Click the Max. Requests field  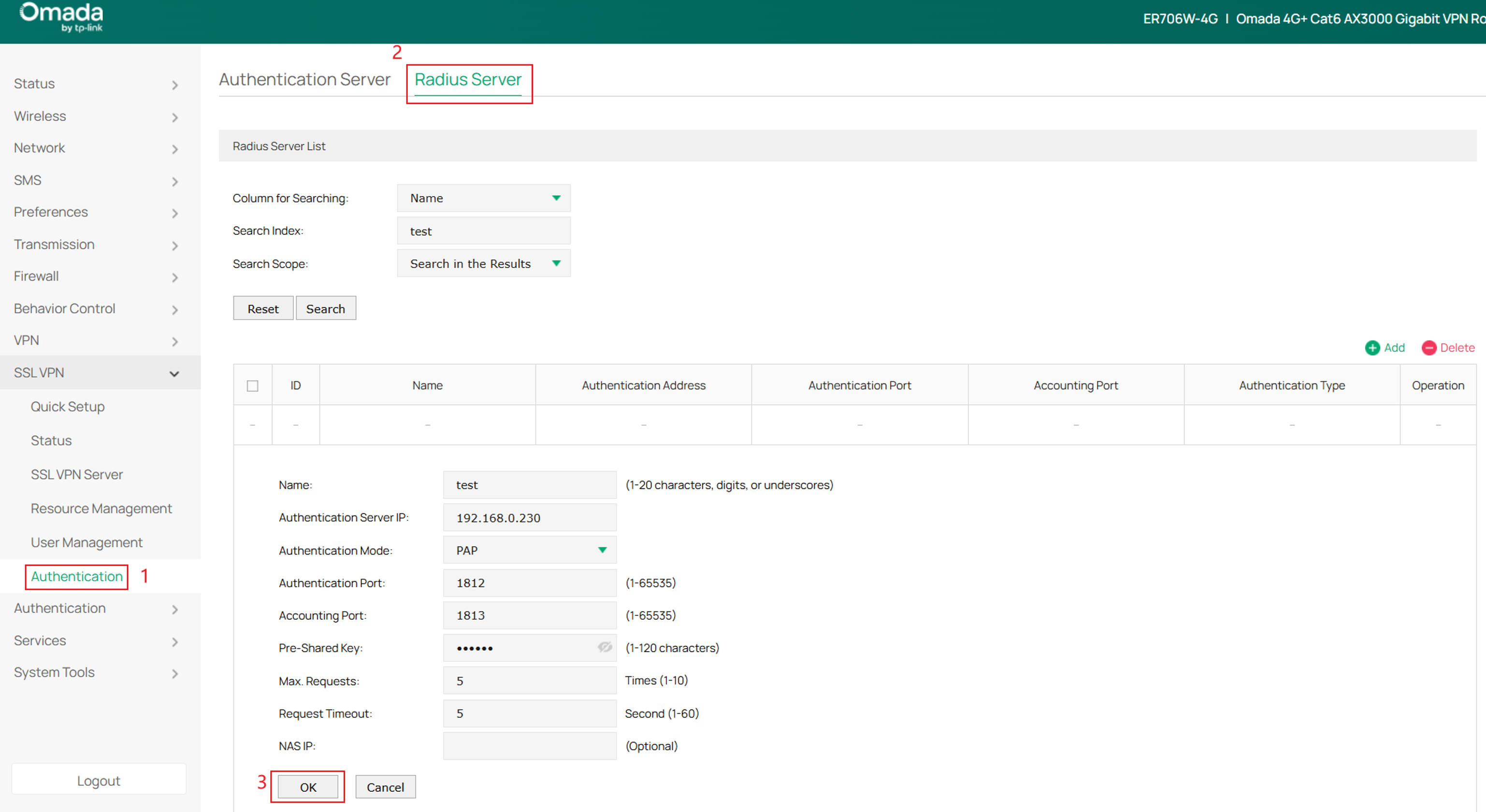coord(530,681)
